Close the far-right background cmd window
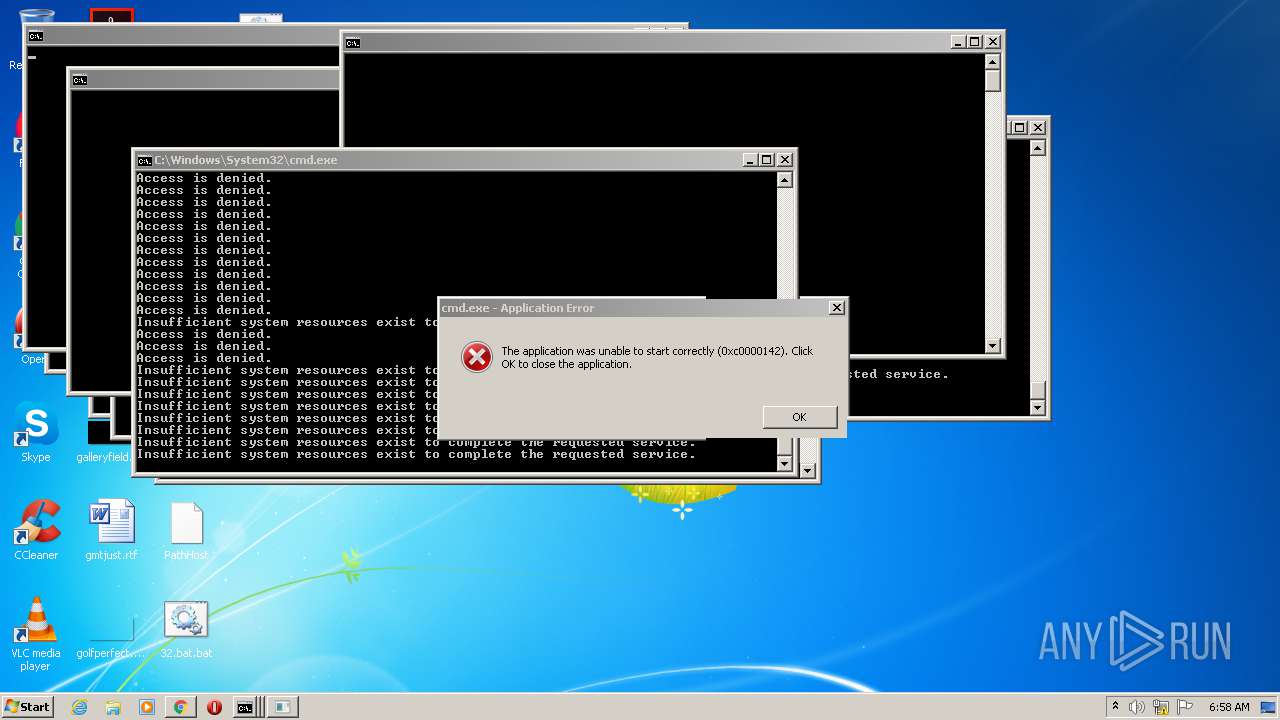Viewport: 1280px width, 720px height. [x=1037, y=127]
